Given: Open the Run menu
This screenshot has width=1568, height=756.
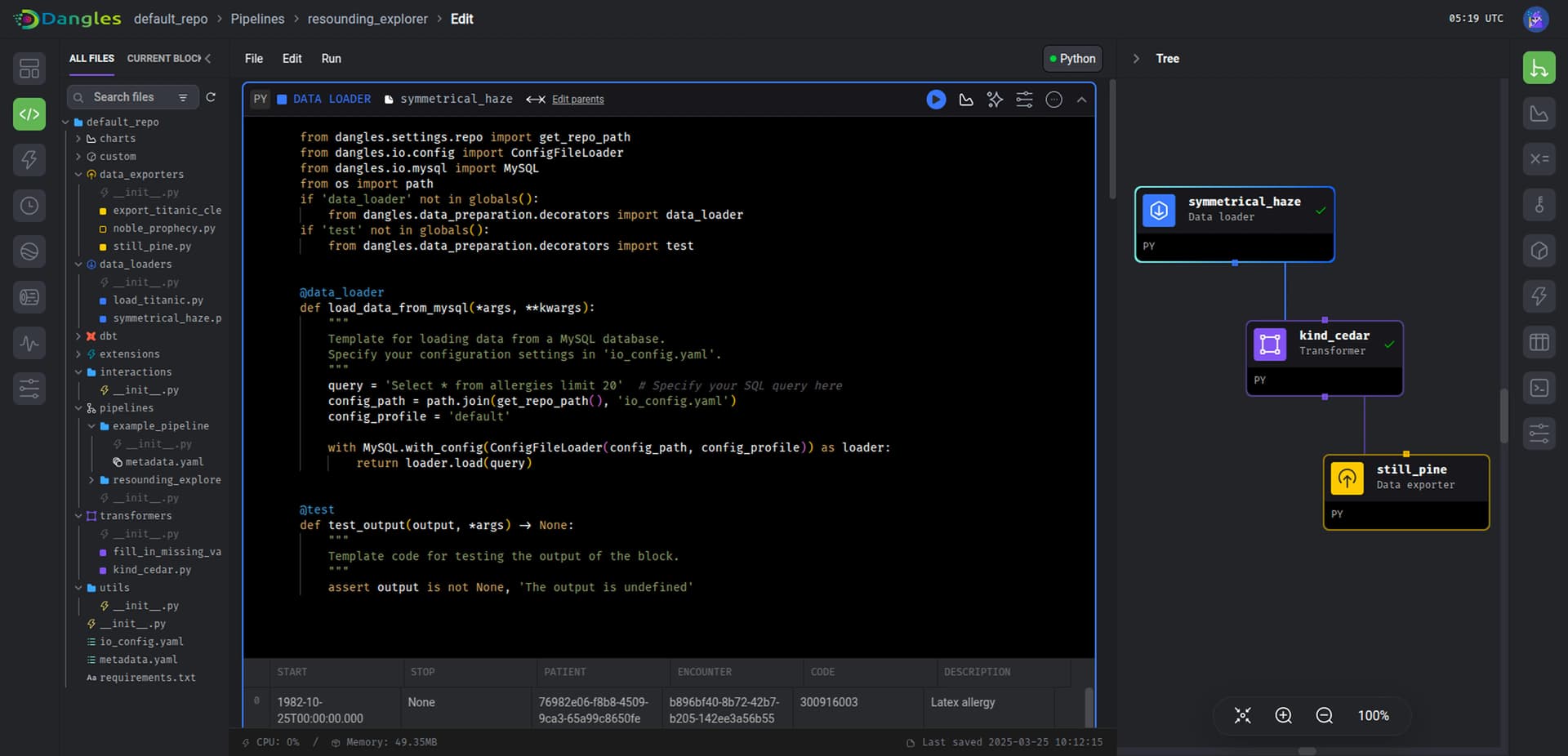Looking at the screenshot, I should tap(331, 59).
